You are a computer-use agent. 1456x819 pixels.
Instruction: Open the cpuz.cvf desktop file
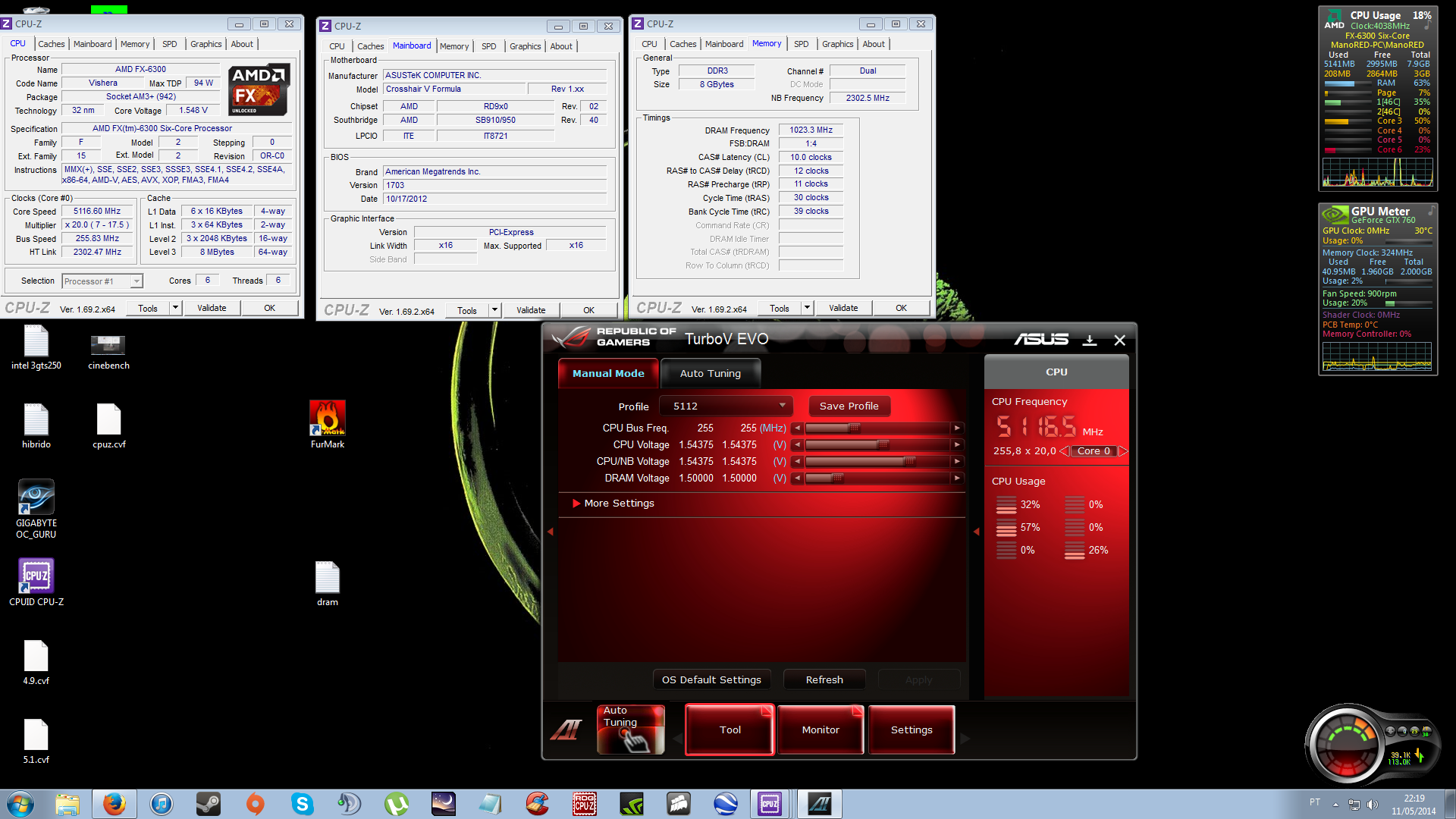click(108, 426)
